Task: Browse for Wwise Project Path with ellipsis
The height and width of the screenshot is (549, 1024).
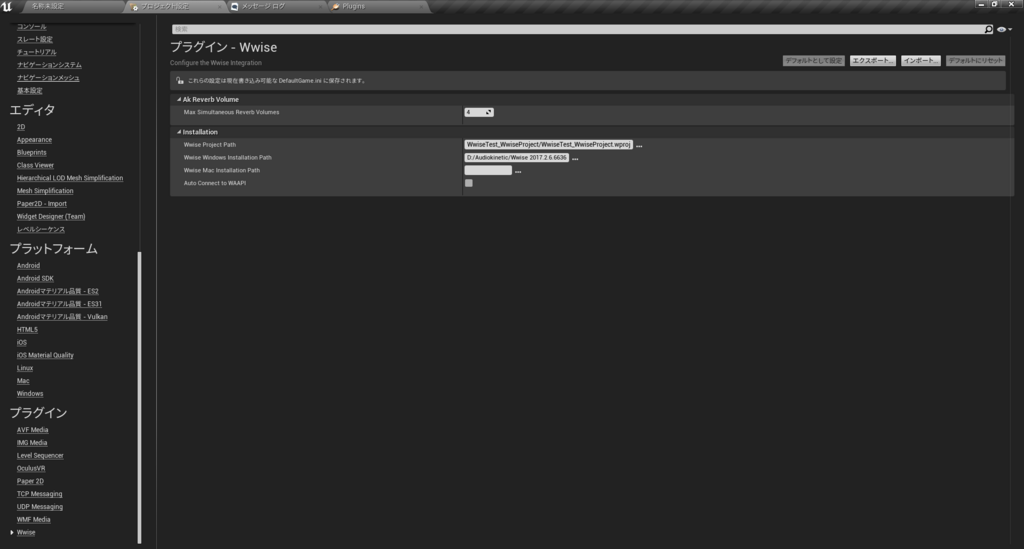Action: pos(639,146)
